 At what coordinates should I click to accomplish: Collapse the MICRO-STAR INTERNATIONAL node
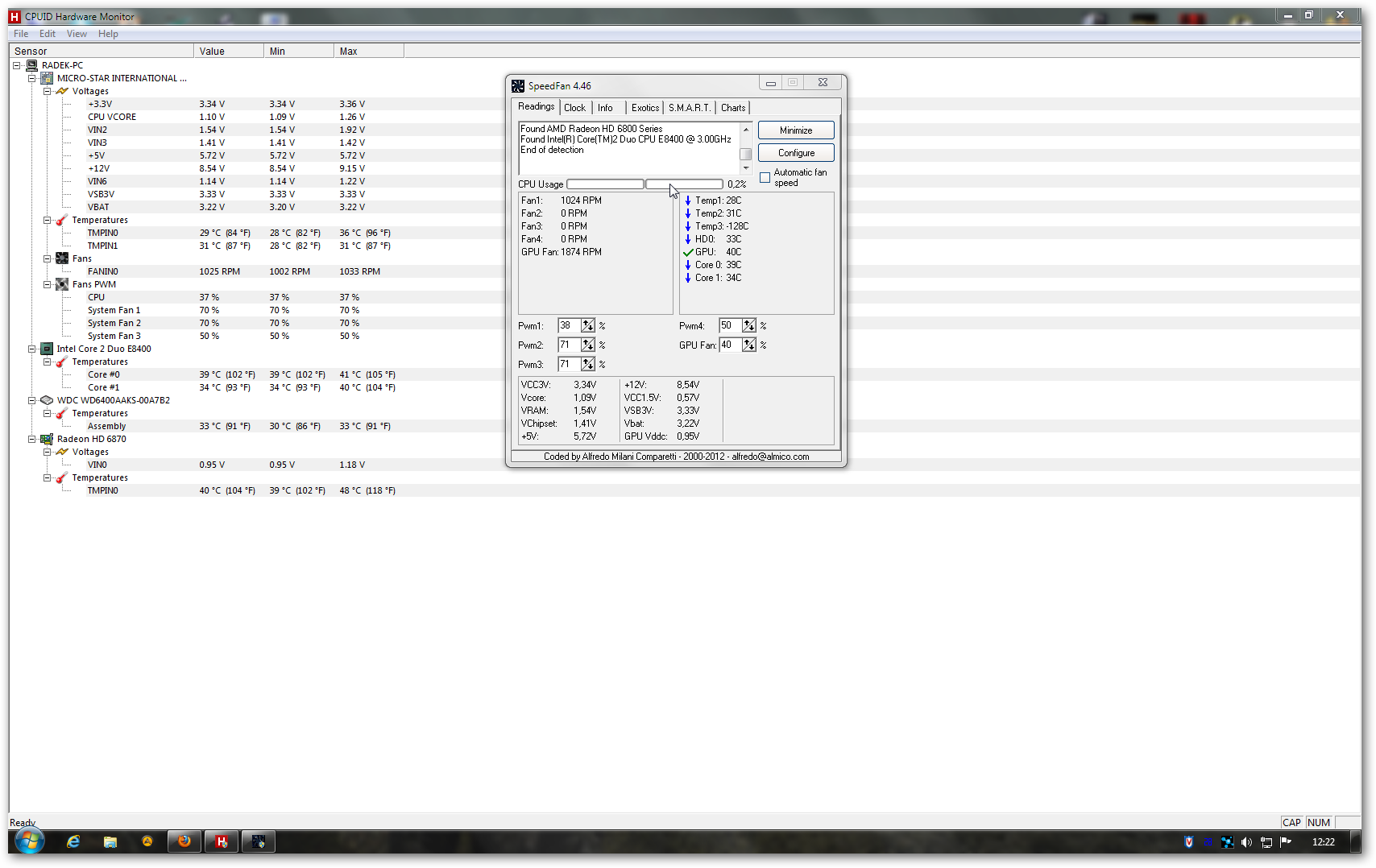tap(31, 78)
